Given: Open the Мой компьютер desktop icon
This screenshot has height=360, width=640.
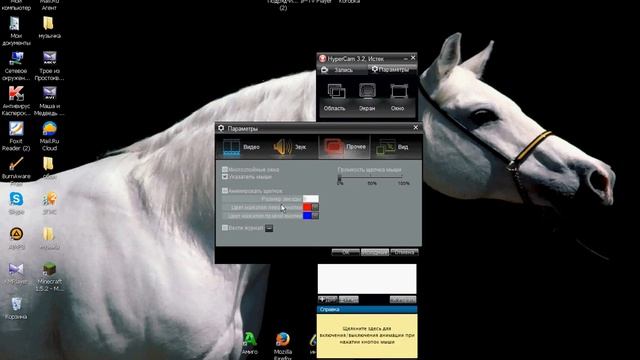Looking at the screenshot, I should click(x=16, y=5).
